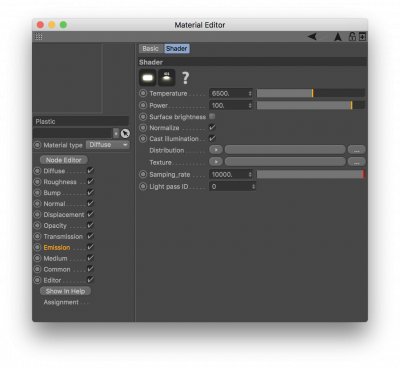This screenshot has height=368, width=400.
Task: Select the Editor channel
Action: (52, 280)
